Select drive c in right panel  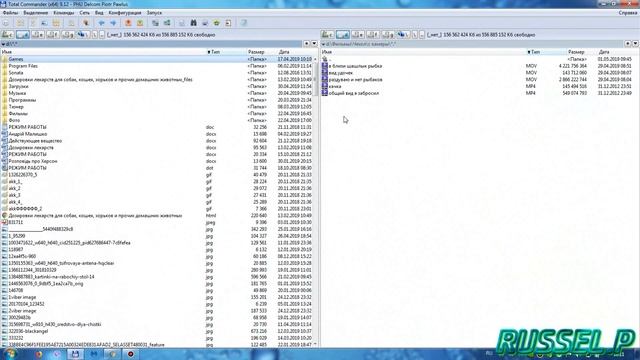[328, 35]
